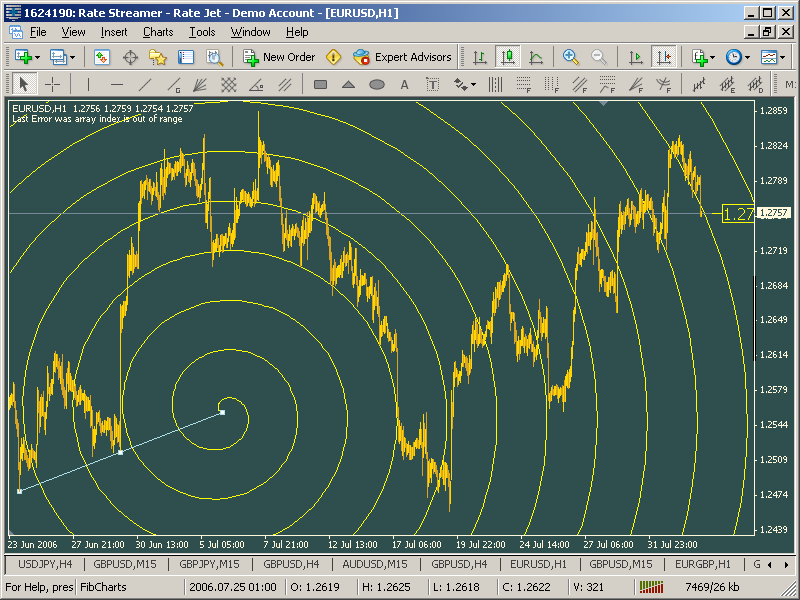Click the New Order button
Image resolution: width=800 pixels, height=600 pixels.
tap(279, 57)
